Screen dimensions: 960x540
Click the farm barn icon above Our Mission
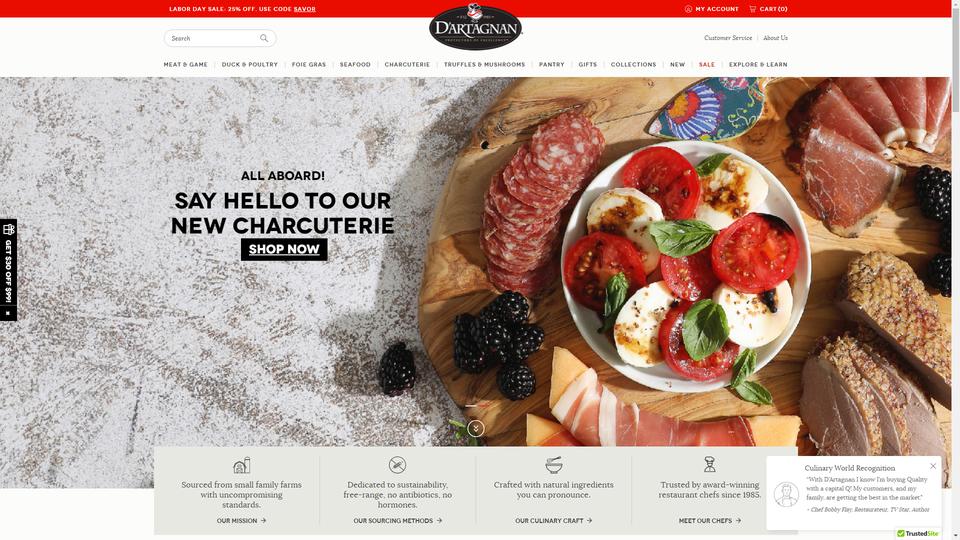[x=241, y=465]
